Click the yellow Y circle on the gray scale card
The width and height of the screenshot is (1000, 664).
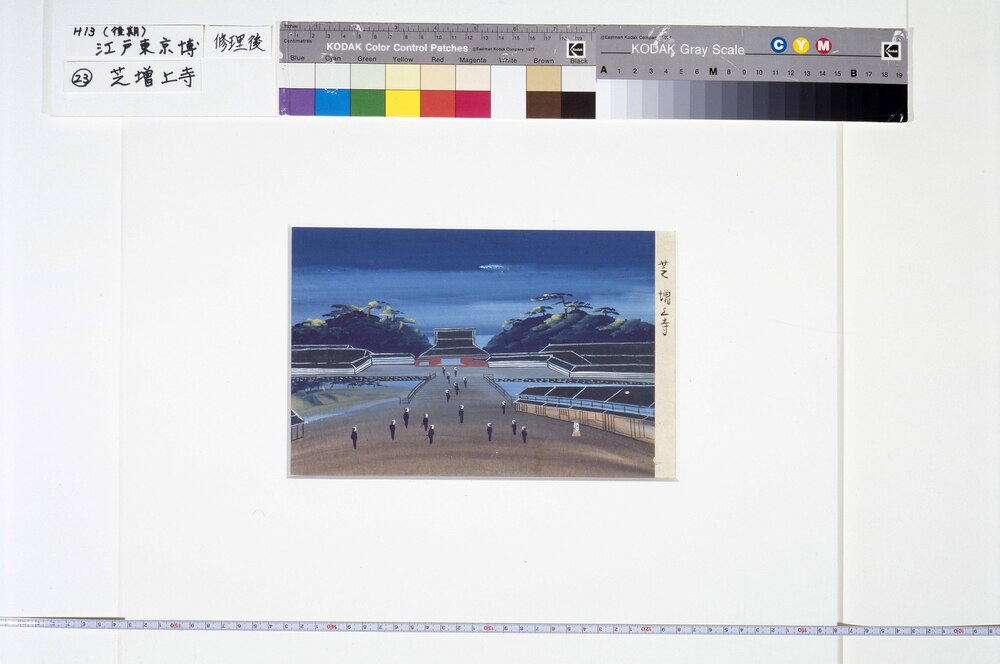click(x=801, y=45)
